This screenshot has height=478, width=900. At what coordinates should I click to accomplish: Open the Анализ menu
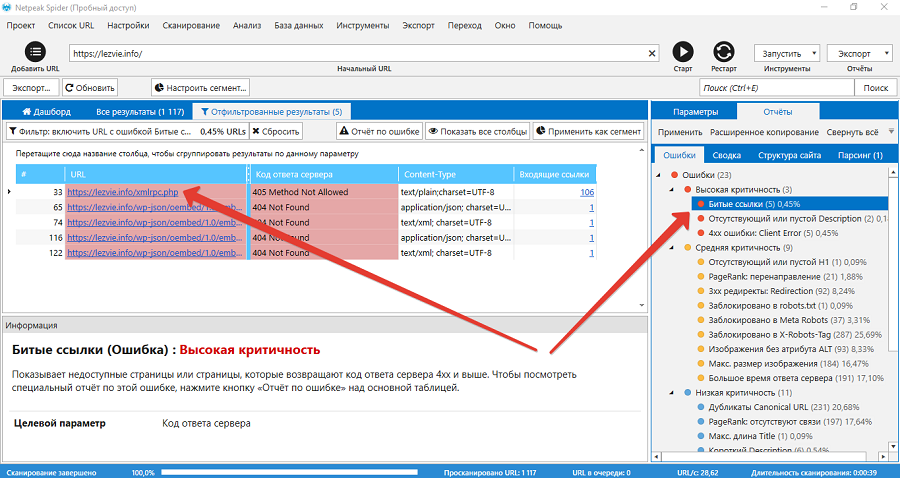247,25
